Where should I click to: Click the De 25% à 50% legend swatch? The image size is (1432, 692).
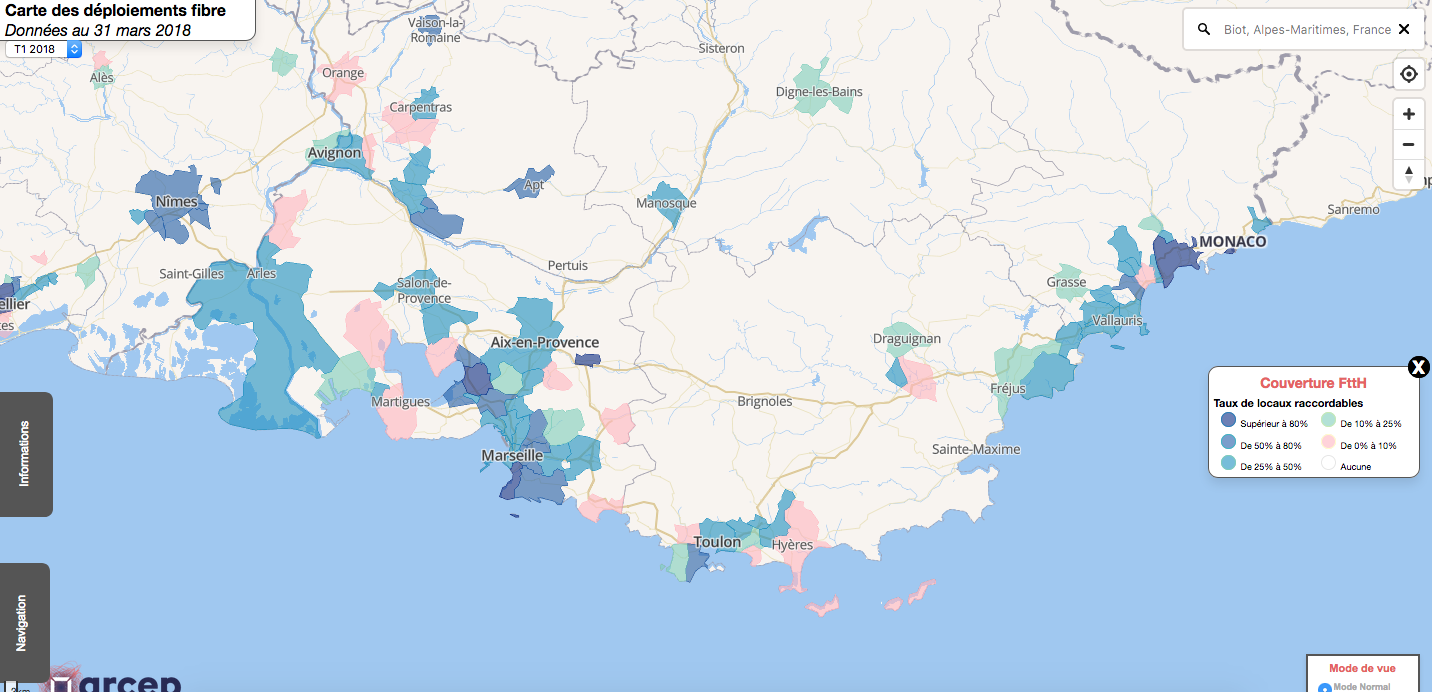tap(1229, 464)
